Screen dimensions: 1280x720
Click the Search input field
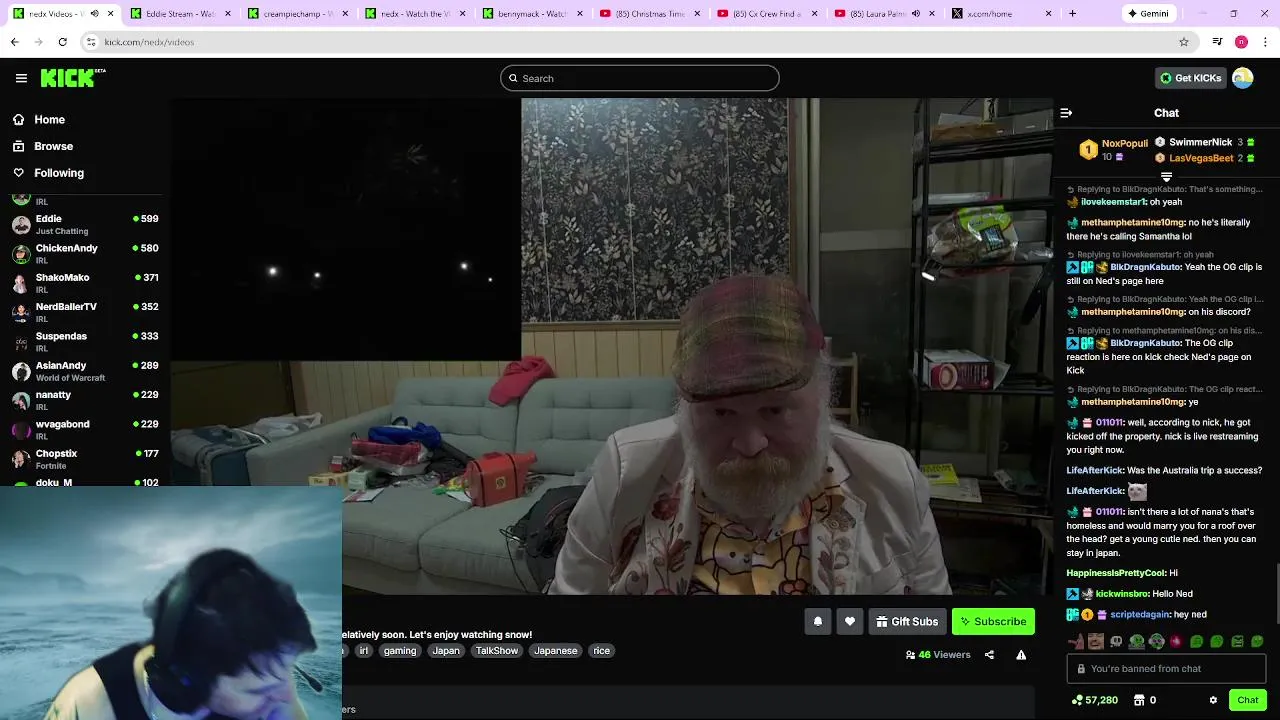(x=640, y=78)
